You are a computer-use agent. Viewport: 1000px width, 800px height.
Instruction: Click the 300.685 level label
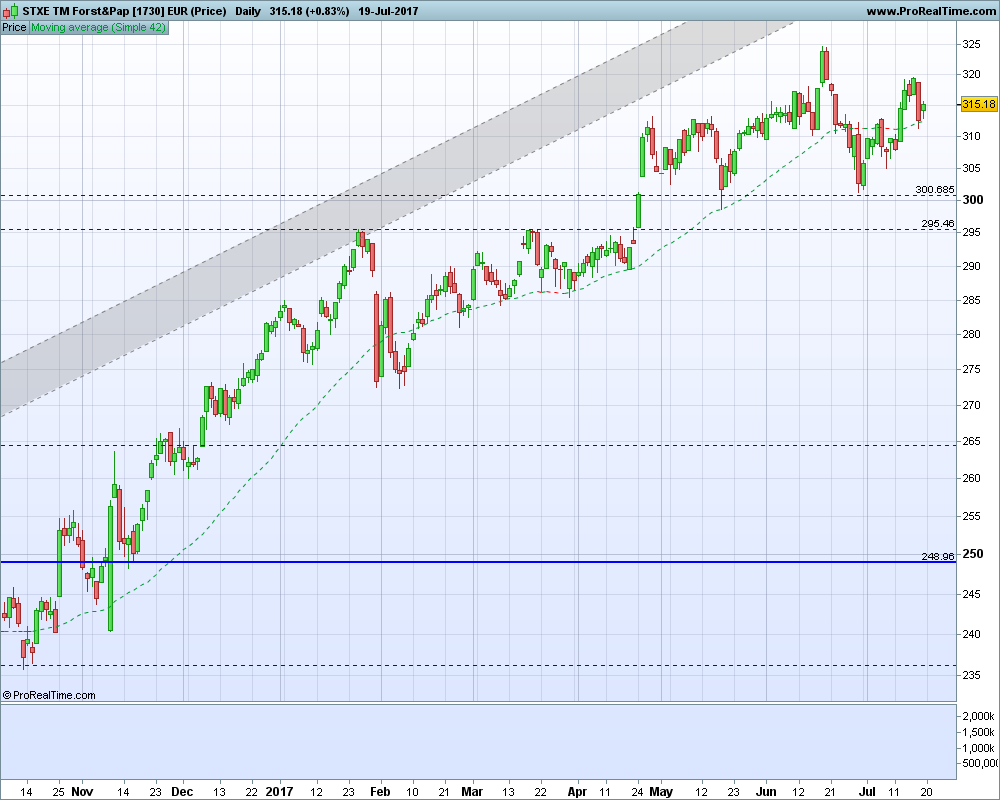[934, 189]
